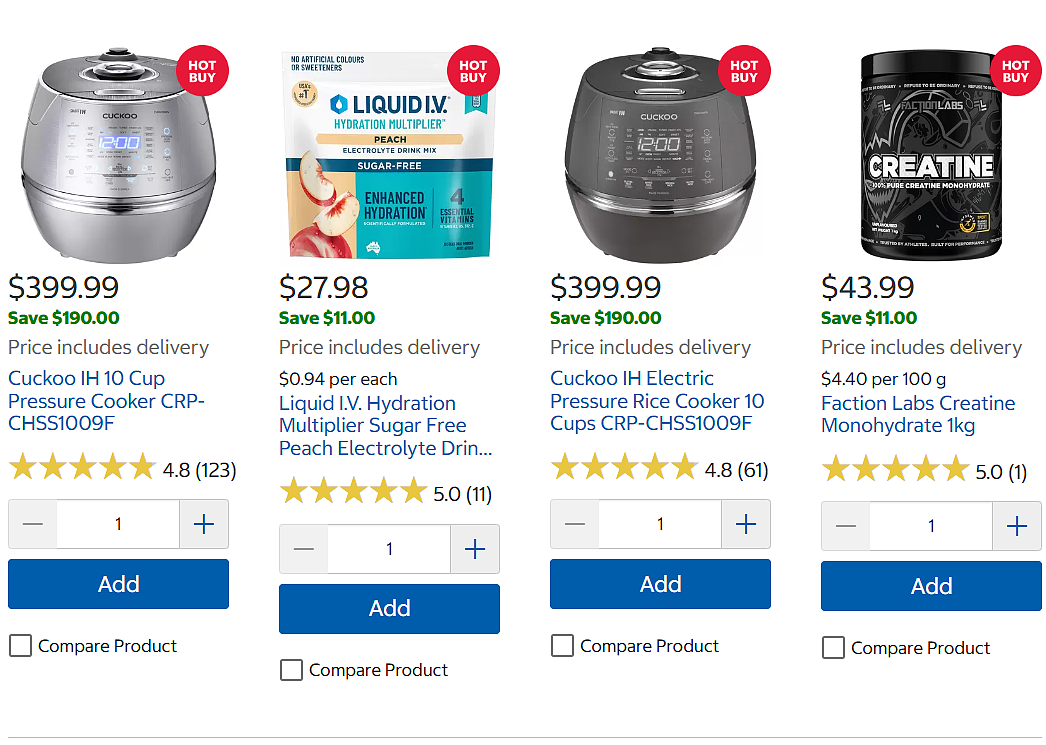Enable Compare Product for Cuckoo Rice Cooker
Screen dimensions: 1046x745
[562, 646]
